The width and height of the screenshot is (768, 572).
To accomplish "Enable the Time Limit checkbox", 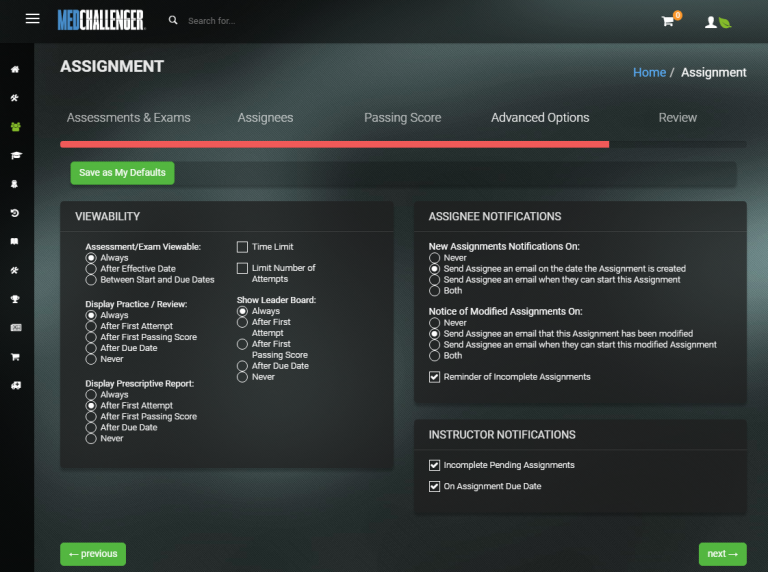I will pos(242,247).
